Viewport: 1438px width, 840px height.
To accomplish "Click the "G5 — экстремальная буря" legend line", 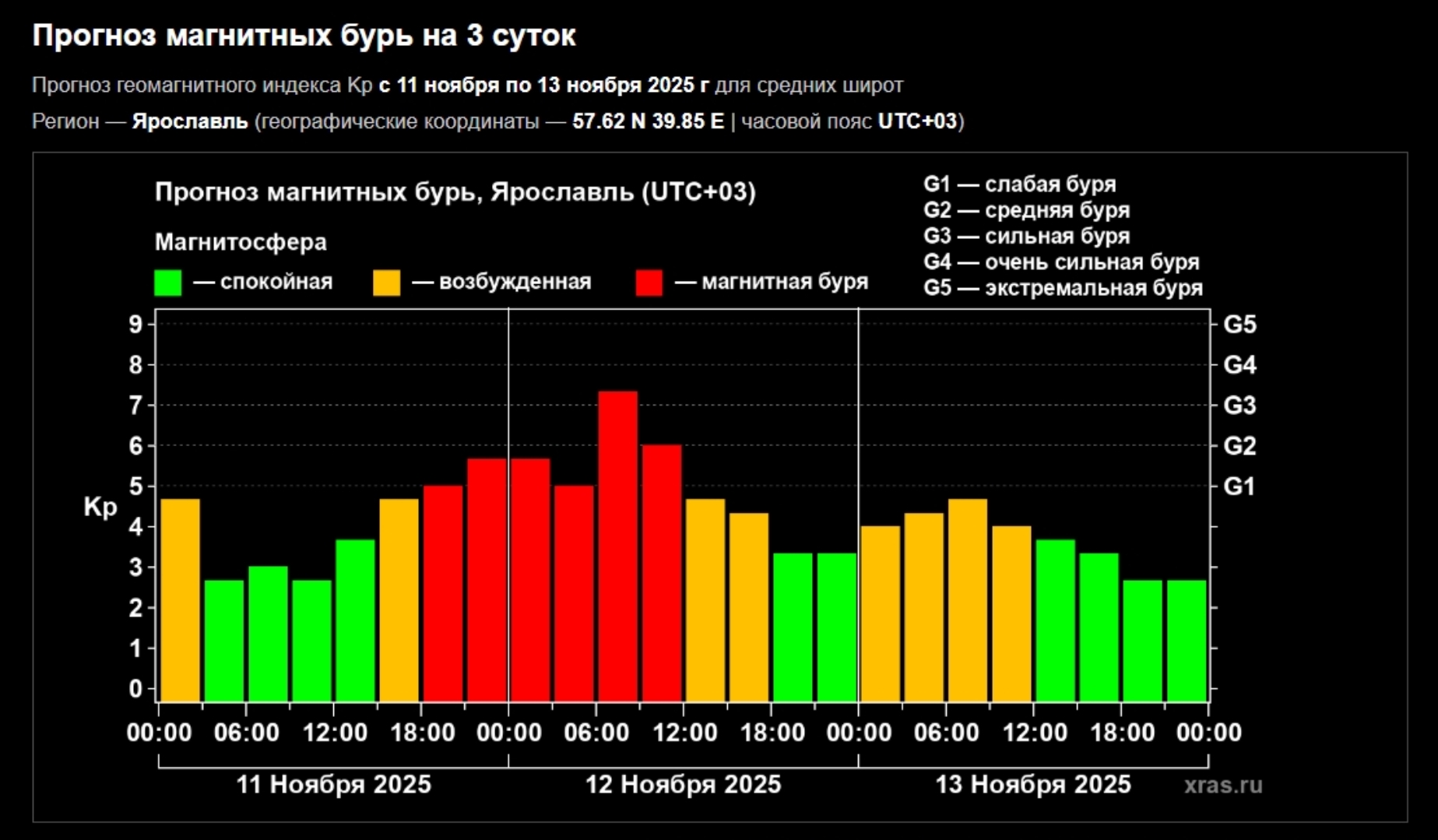I will click(1063, 288).
